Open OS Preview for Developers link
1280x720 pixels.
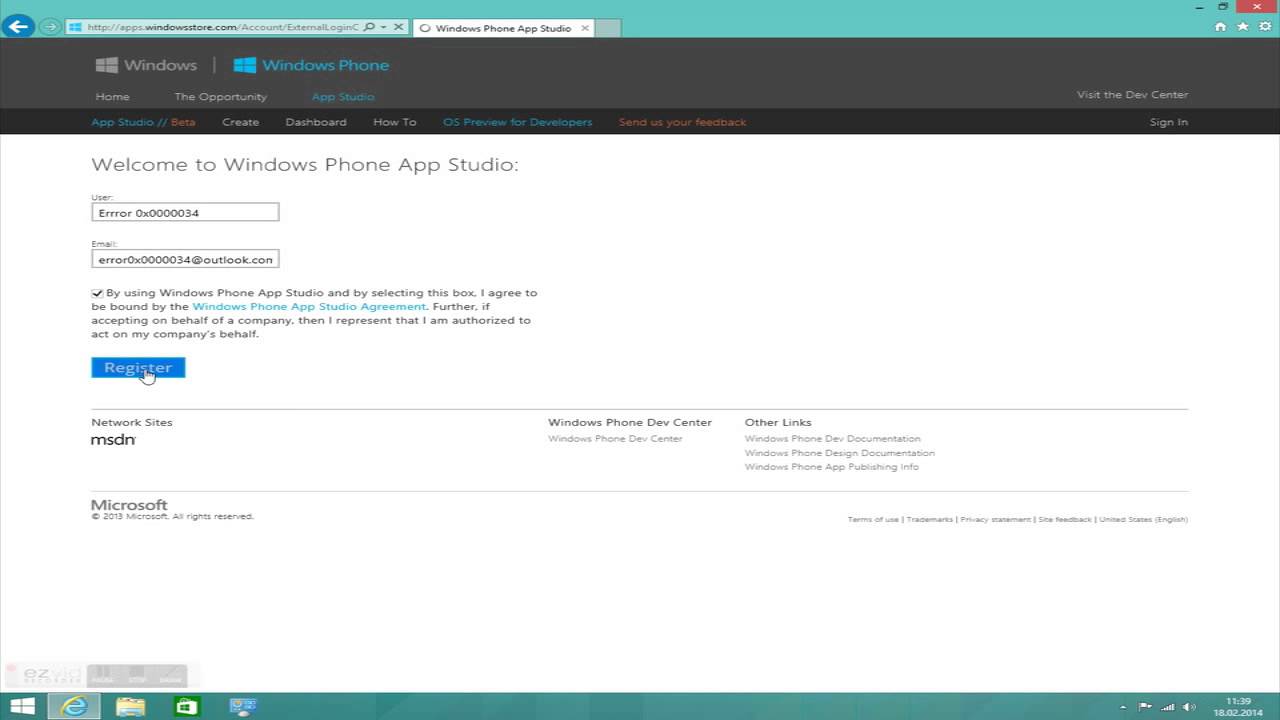click(x=518, y=122)
